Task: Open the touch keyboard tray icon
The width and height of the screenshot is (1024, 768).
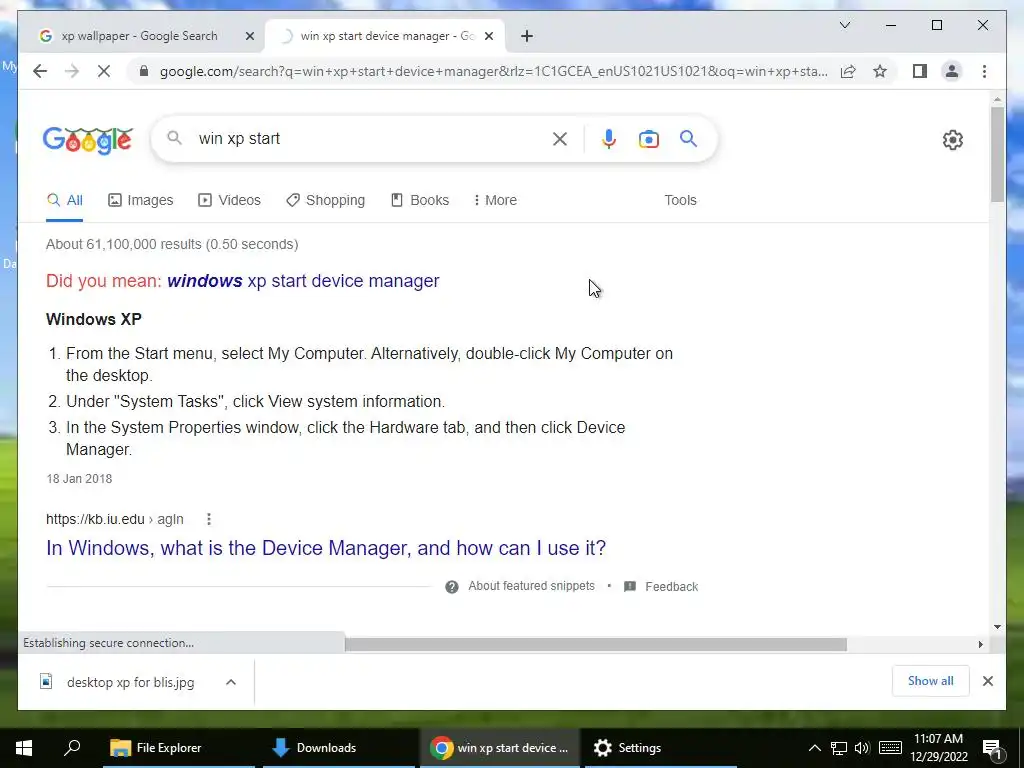Action: [890, 748]
